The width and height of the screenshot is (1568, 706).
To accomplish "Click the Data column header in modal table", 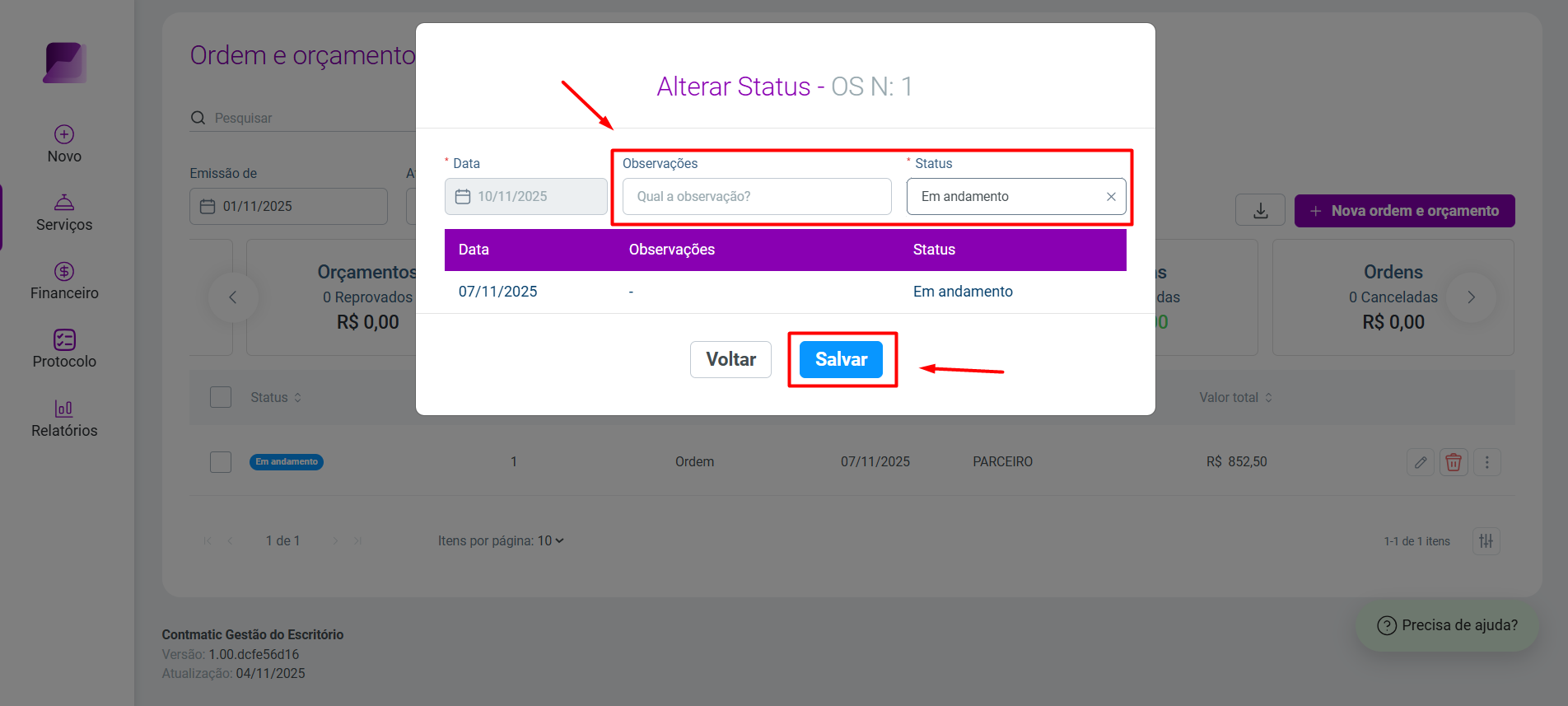I will [x=474, y=250].
